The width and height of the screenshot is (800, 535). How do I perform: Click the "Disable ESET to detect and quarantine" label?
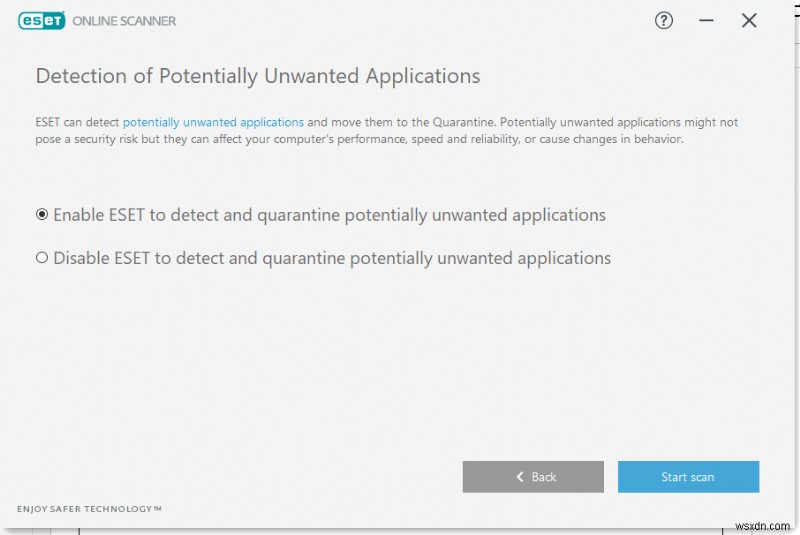332,258
